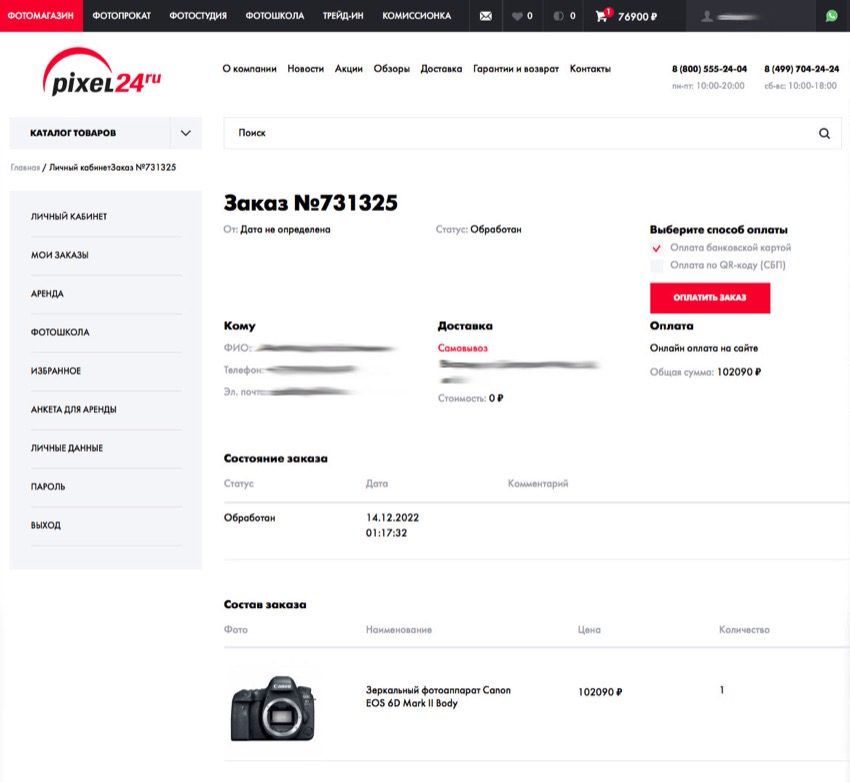Image resolution: width=850 pixels, height=783 pixels.
Task: Call the 8 (499) 704-24-24 phone number
Action: (x=801, y=69)
